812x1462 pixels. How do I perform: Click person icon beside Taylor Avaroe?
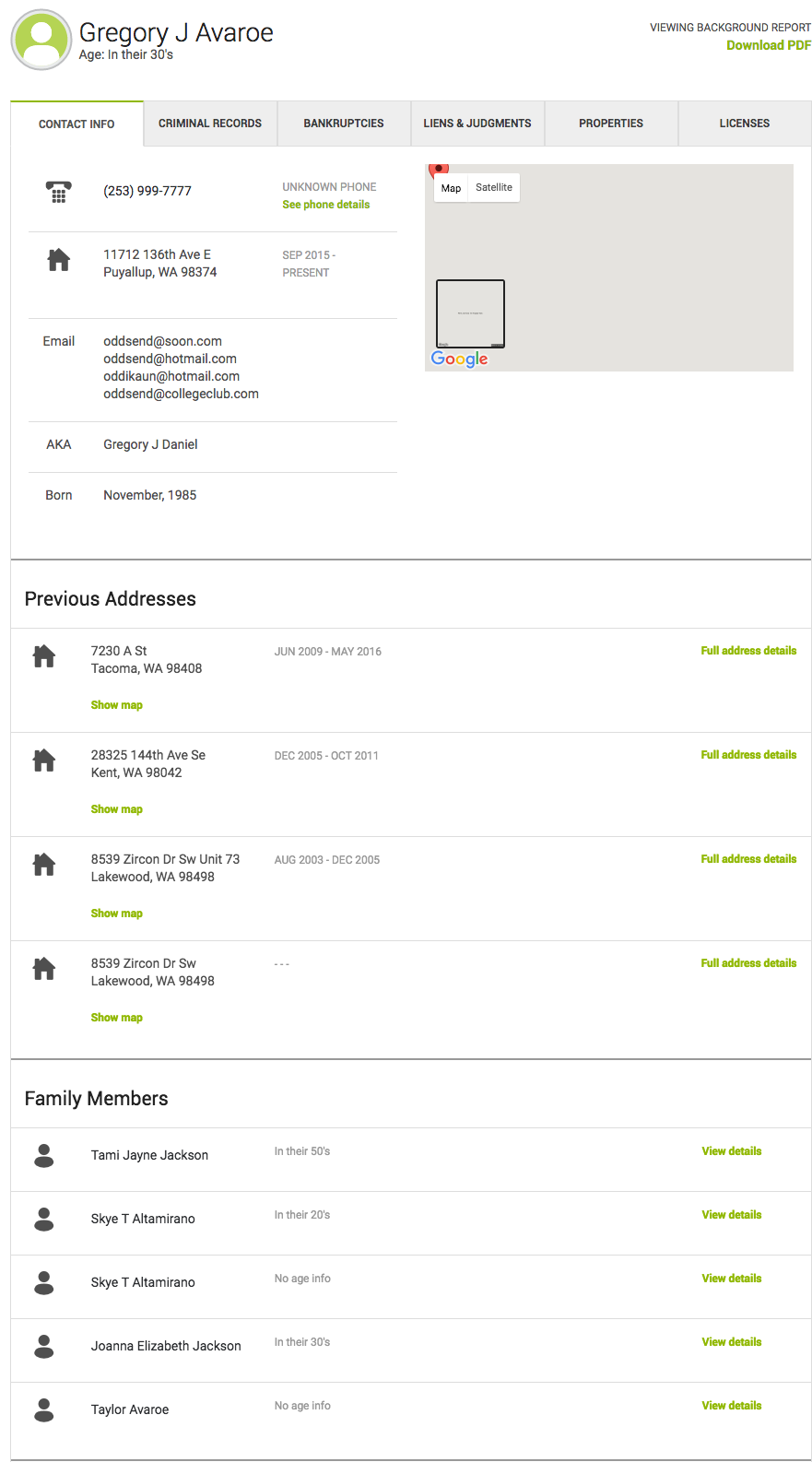44,1410
